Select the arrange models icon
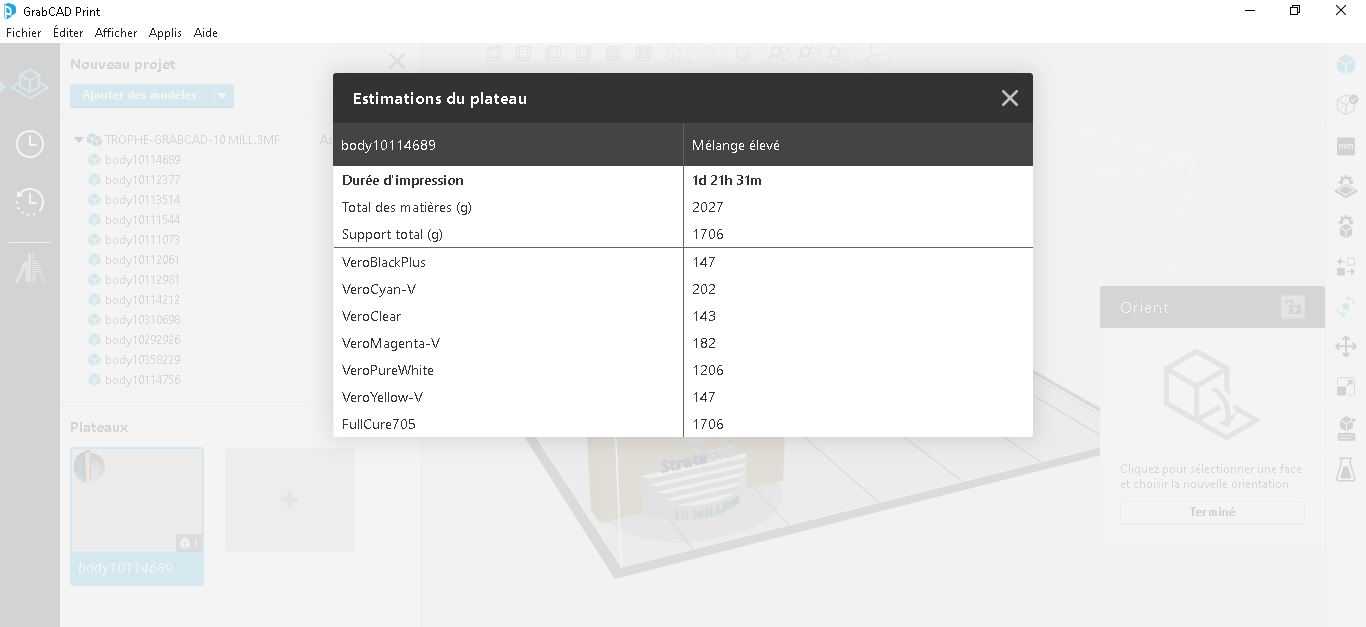 point(1346,267)
